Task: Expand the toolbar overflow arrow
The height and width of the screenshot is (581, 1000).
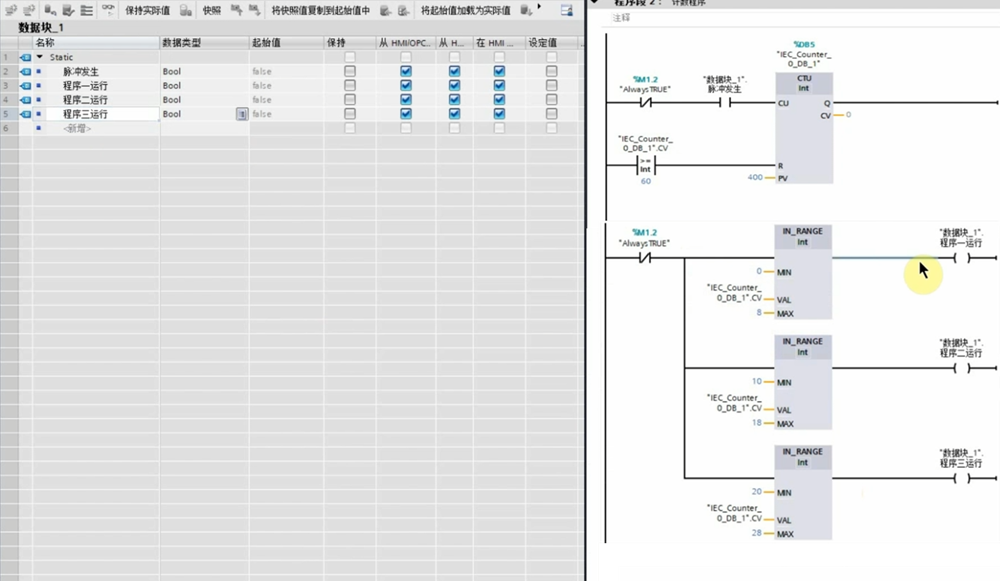Action: (540, 7)
